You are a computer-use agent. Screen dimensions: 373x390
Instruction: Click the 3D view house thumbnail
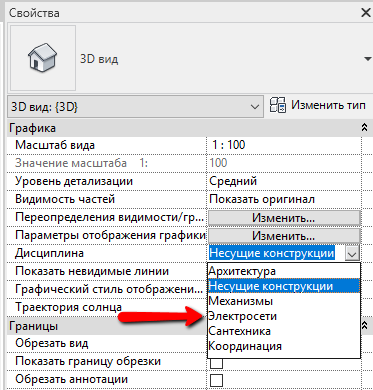(x=43, y=58)
